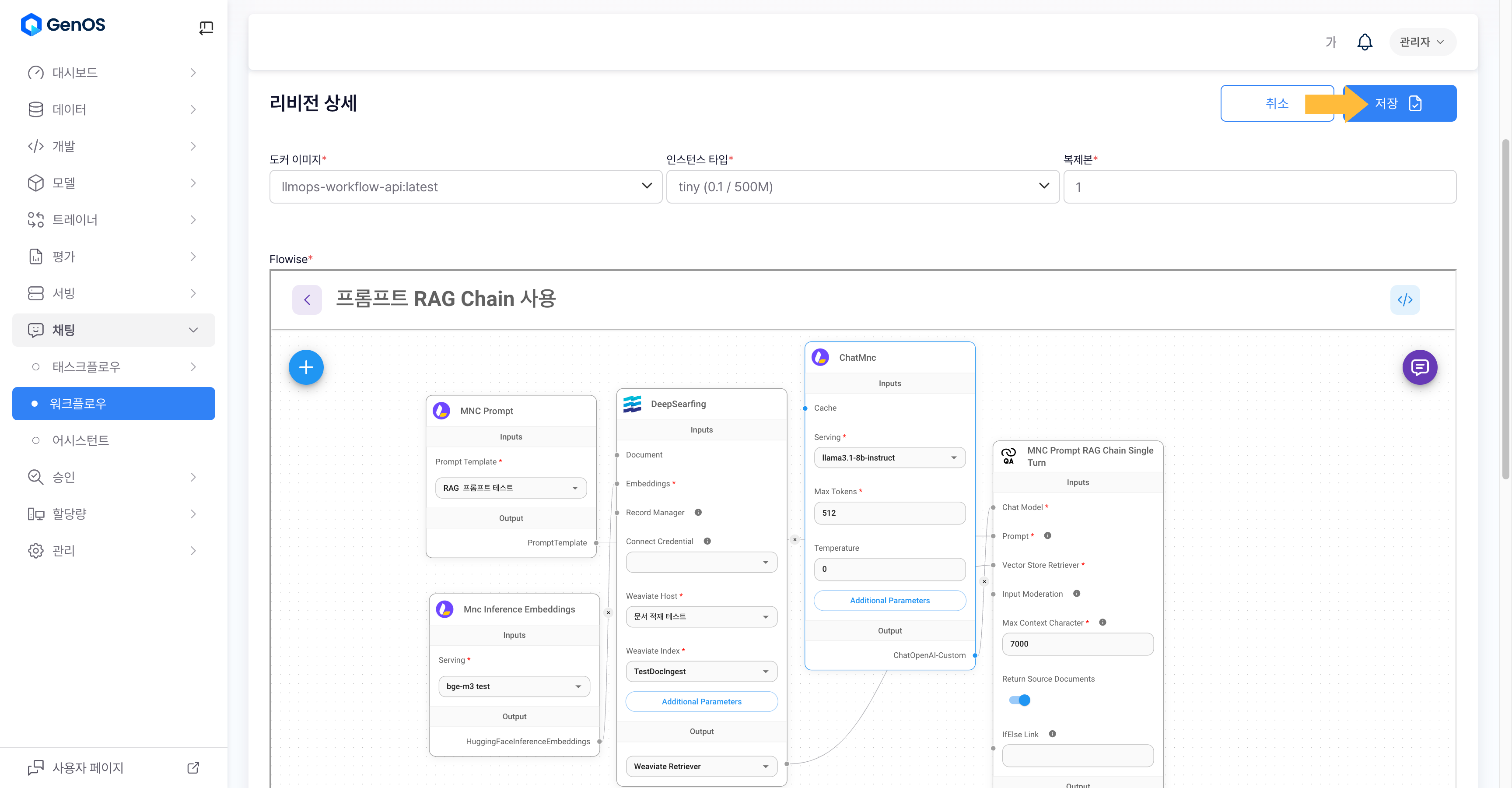Click the back arrow beside flow title
Screen dimensions: 1512x788
click(307, 300)
